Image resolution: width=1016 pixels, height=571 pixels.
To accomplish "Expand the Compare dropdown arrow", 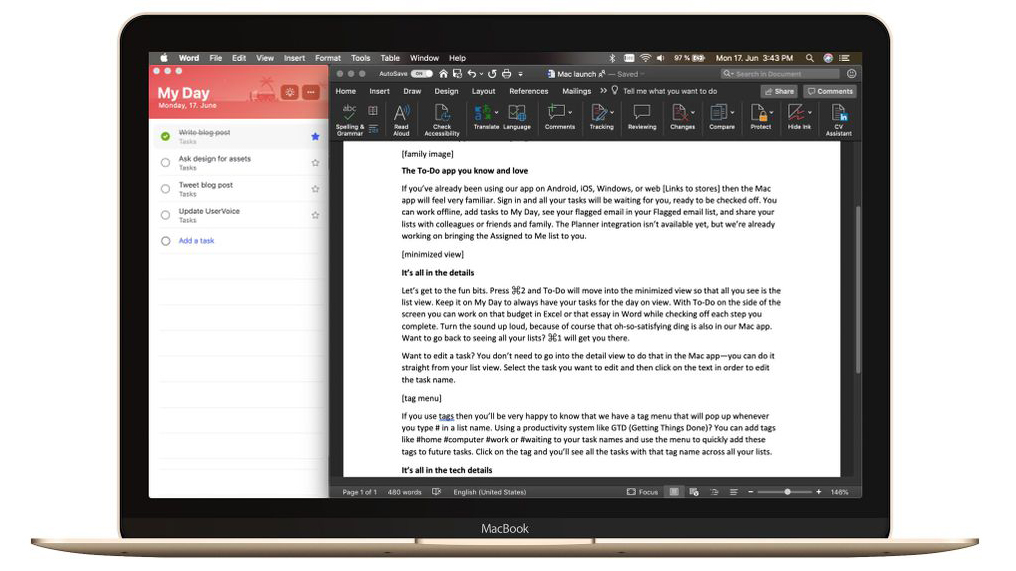I will coord(733,112).
